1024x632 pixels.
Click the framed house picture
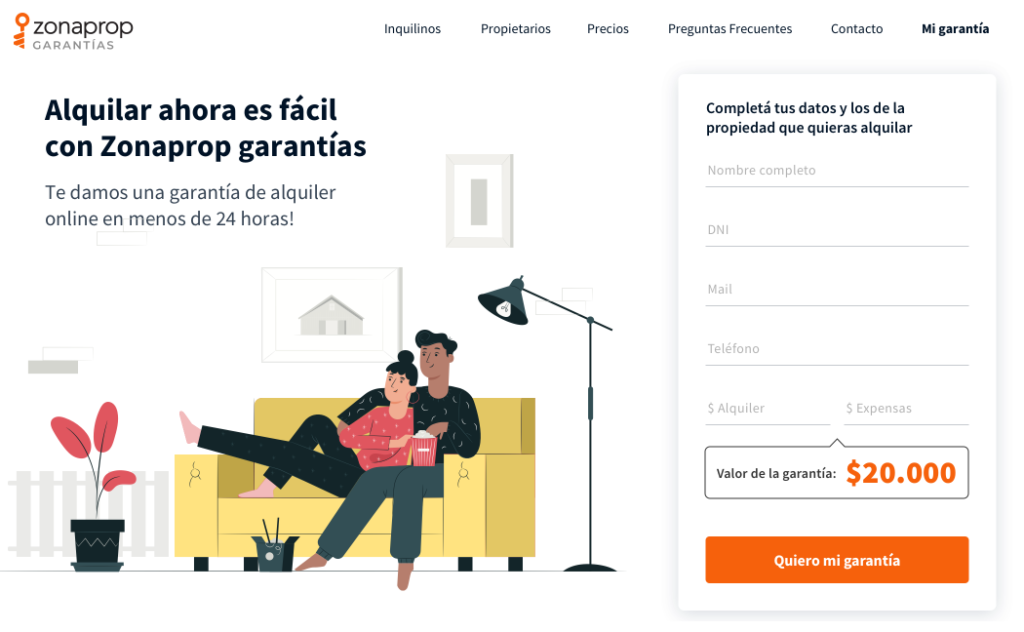tap(332, 315)
